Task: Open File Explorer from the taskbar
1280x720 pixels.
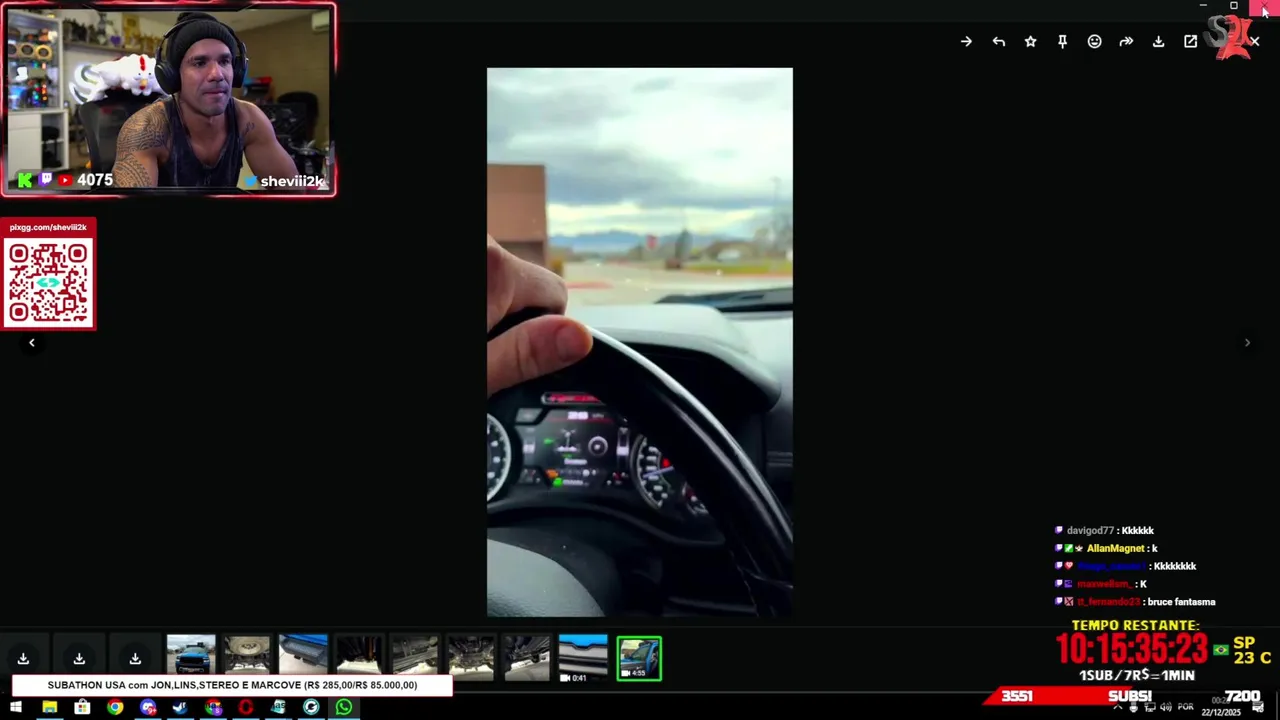Action: pos(49,707)
